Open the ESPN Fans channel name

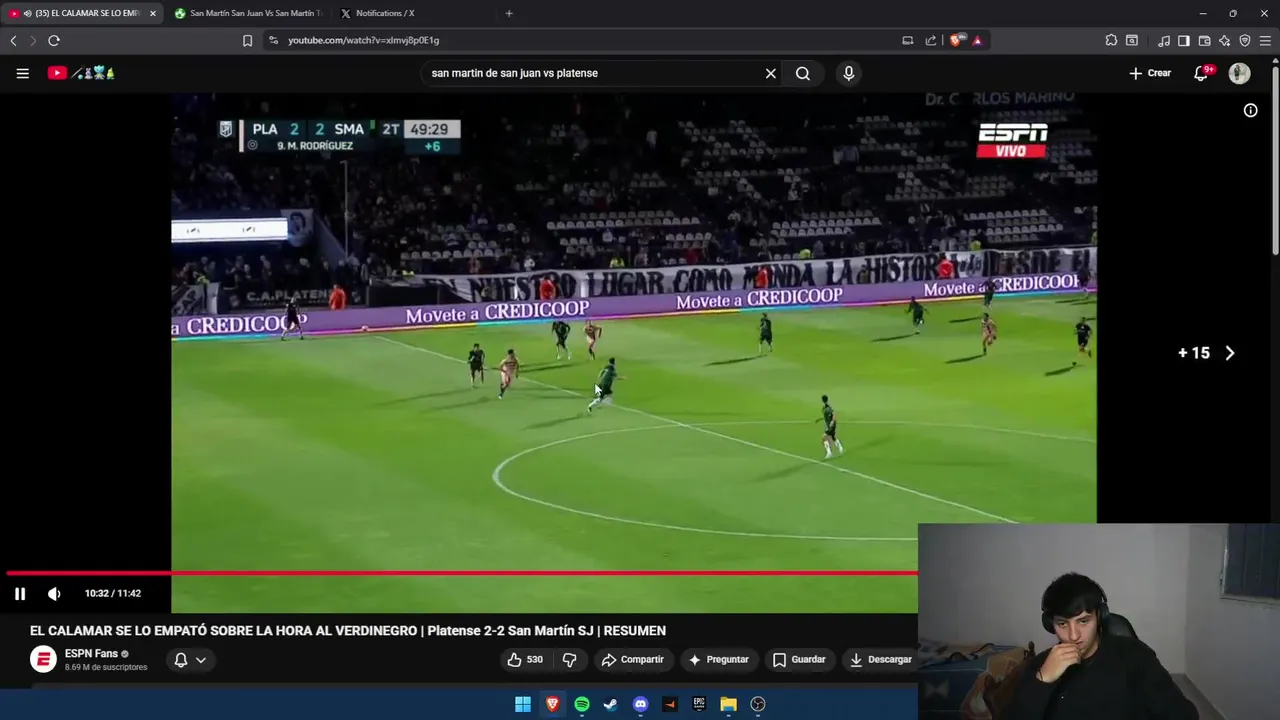pyautogui.click(x=91, y=654)
